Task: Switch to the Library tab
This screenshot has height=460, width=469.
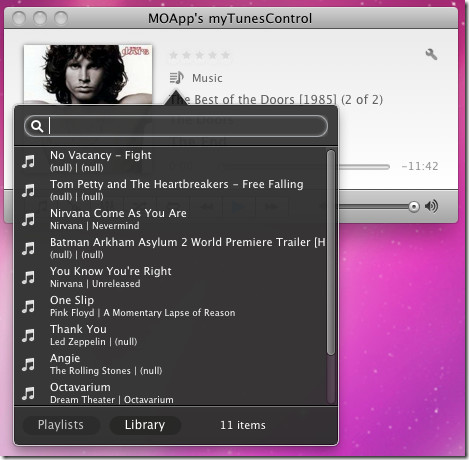Action: point(145,425)
